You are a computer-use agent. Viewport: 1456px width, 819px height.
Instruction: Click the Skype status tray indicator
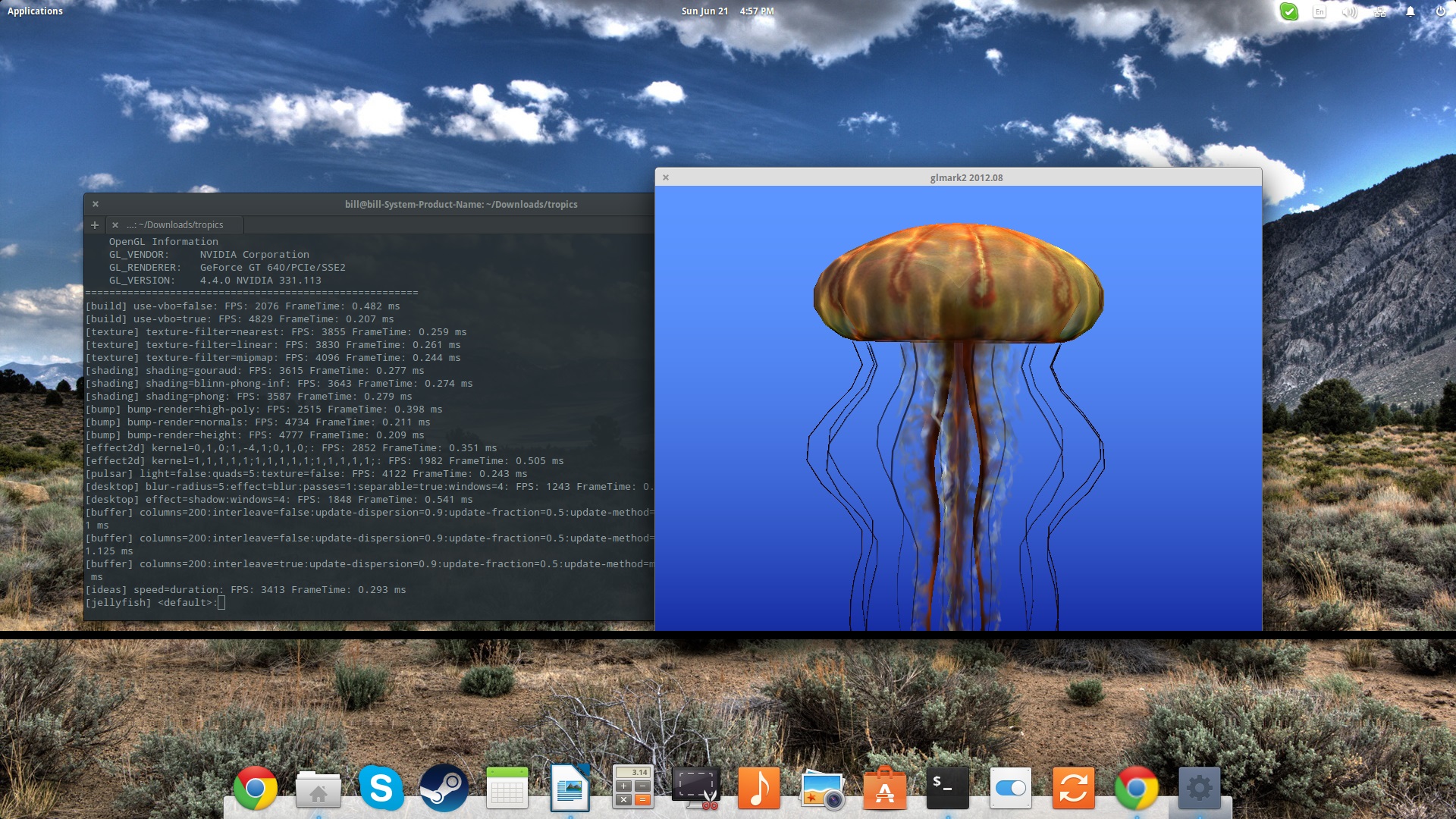pos(1288,11)
